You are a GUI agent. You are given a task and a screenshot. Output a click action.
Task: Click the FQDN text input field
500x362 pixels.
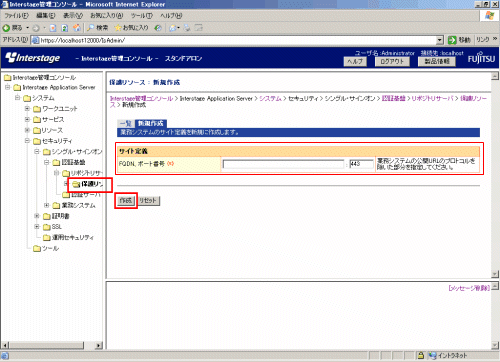283,164
